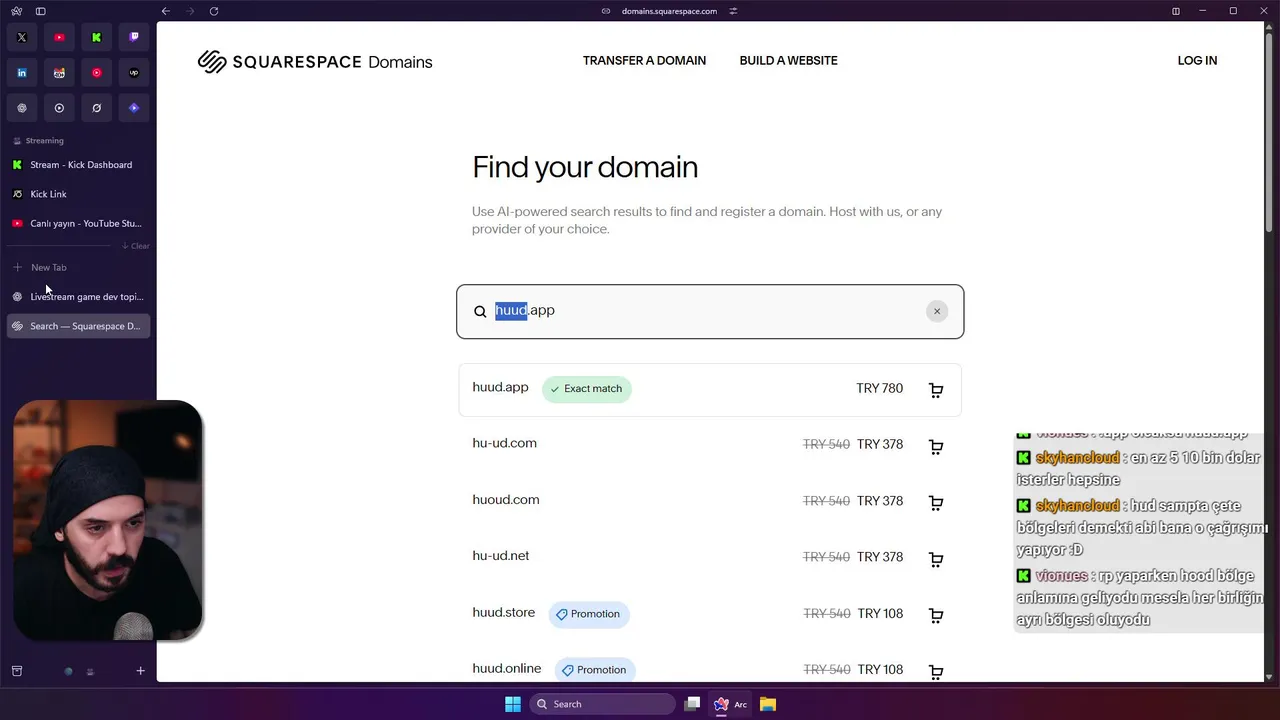Open the LinkedIn pinned shortcut

tap(22, 73)
